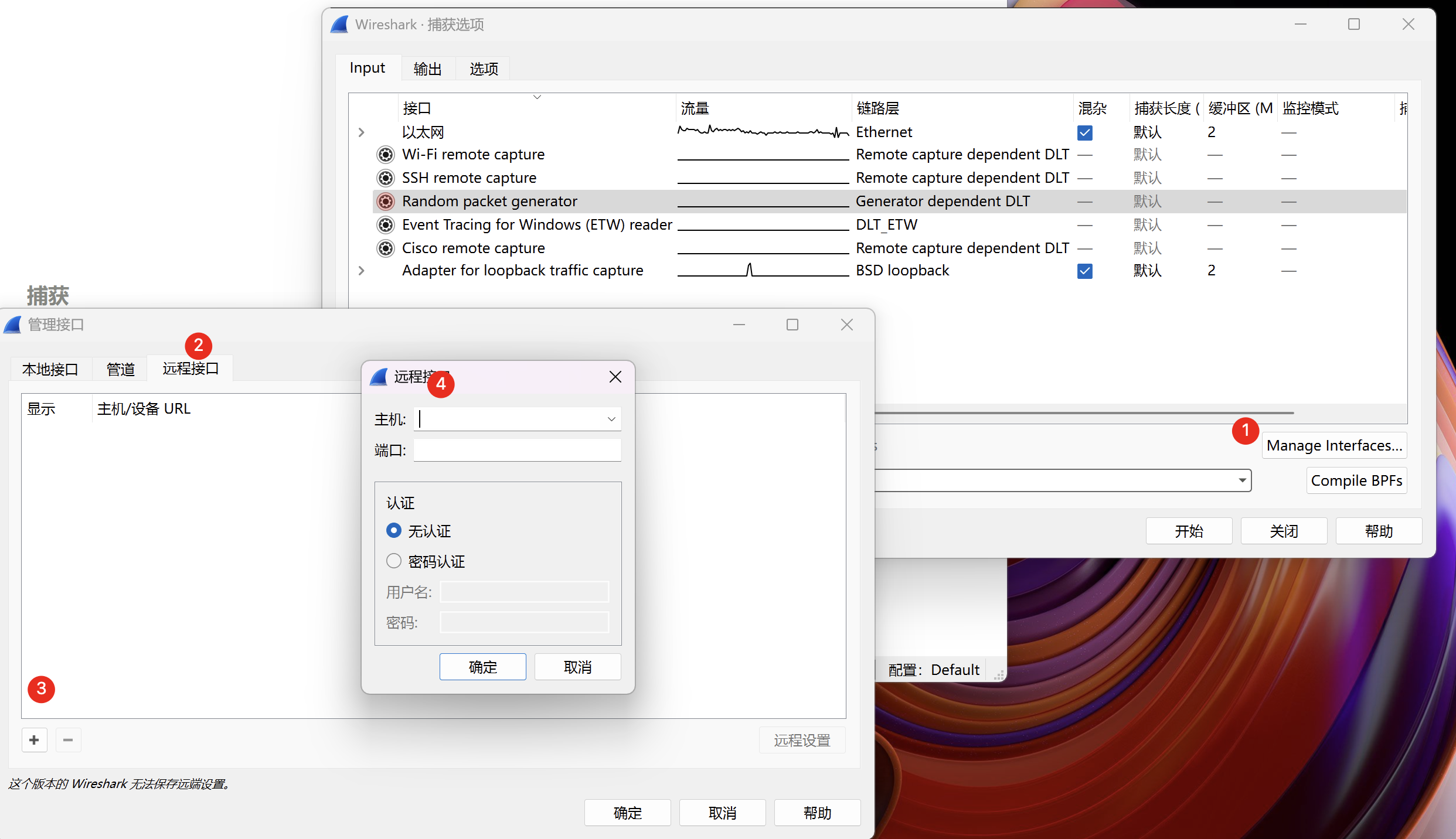Toggle promiscuous checkbox for loopback adapter

pyautogui.click(x=1085, y=271)
